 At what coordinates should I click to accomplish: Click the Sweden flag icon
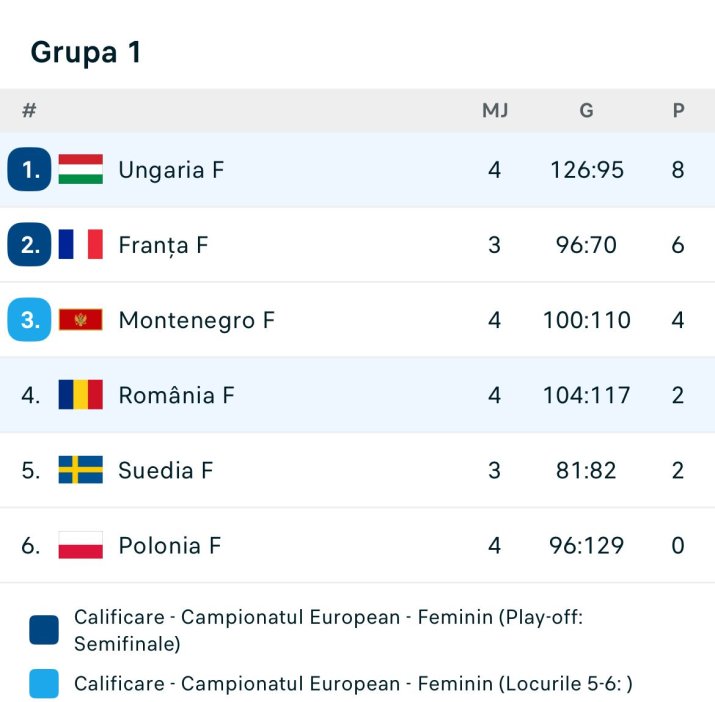click(81, 469)
